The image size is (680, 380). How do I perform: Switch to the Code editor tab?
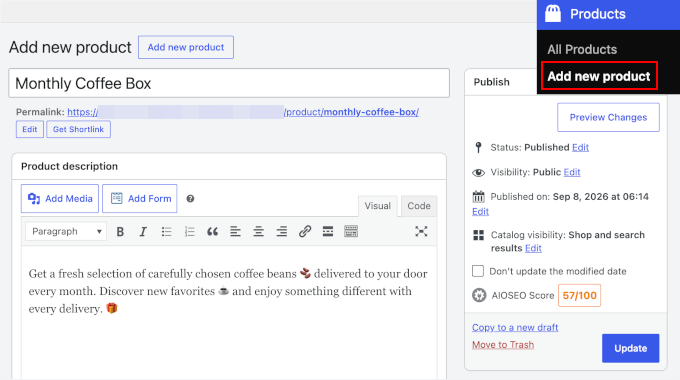(418, 206)
